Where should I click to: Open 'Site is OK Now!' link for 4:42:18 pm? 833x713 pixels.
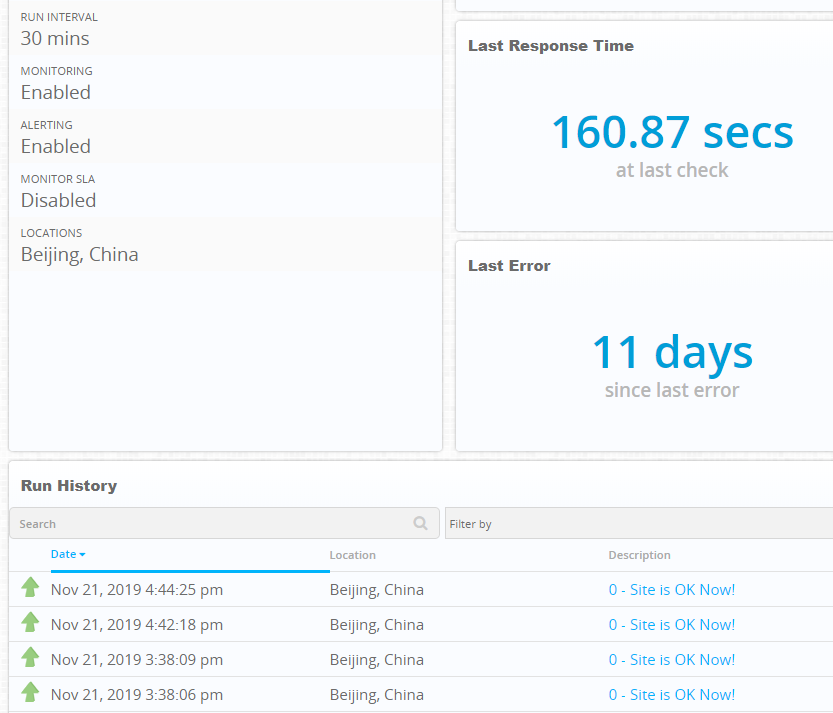[x=671, y=625]
